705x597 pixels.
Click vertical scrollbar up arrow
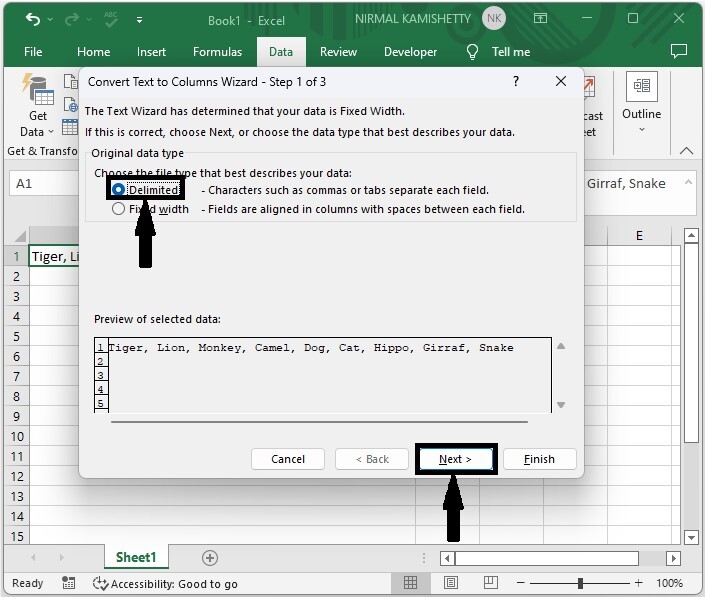click(691, 235)
